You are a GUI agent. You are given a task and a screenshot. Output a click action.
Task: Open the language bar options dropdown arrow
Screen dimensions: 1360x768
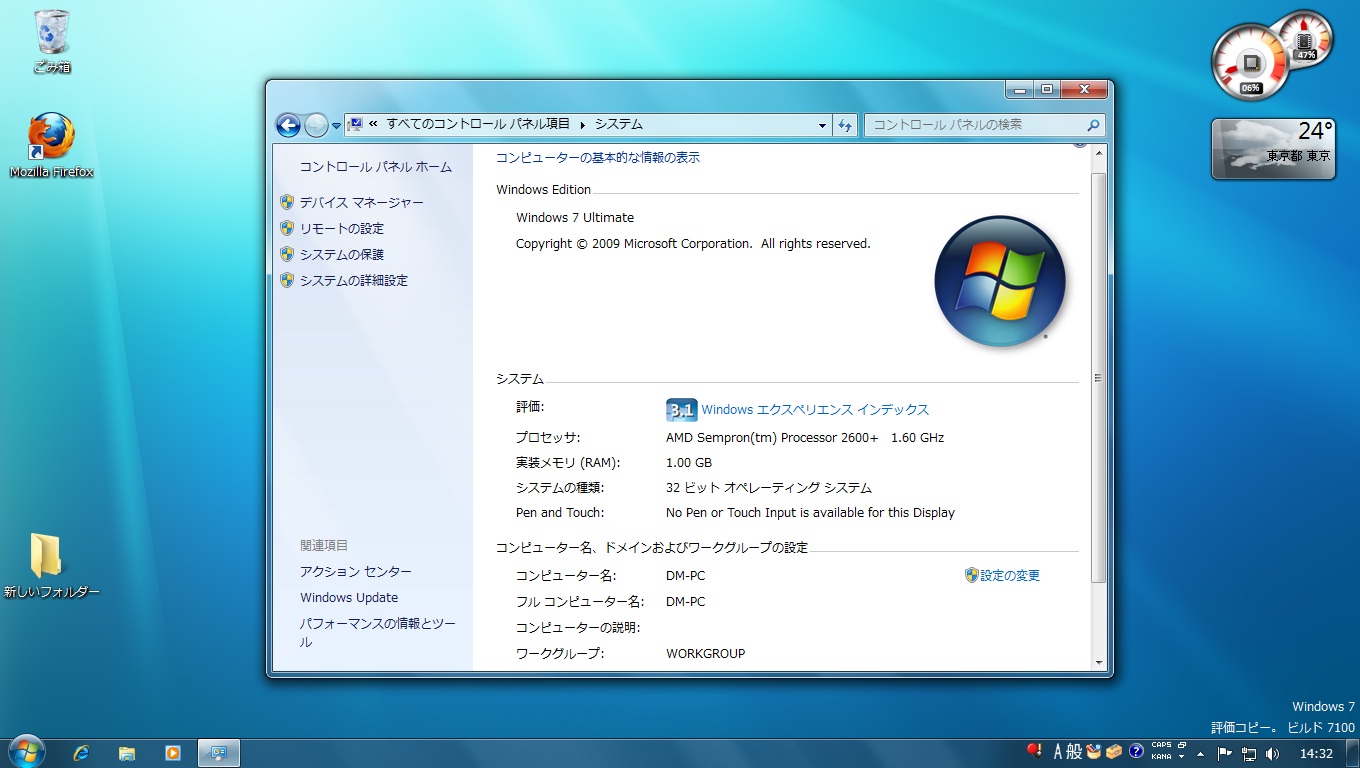(x=1182, y=757)
